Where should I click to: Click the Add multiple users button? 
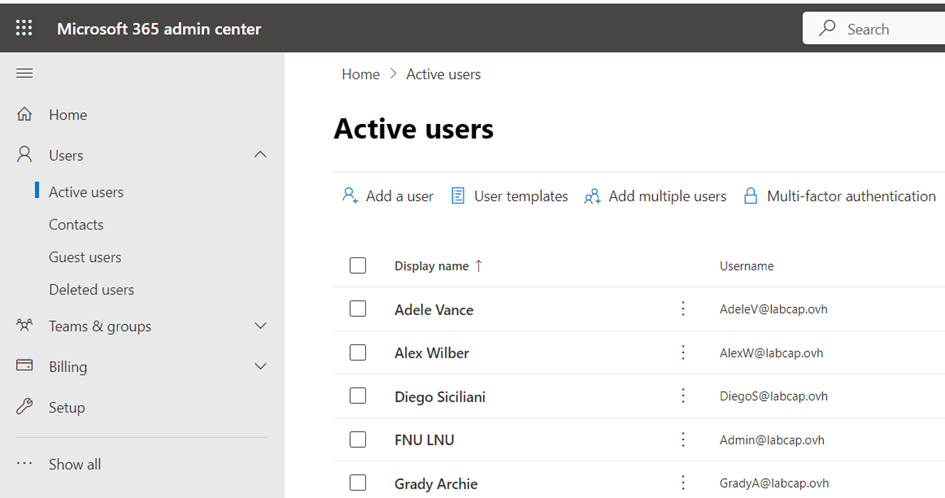[655, 196]
